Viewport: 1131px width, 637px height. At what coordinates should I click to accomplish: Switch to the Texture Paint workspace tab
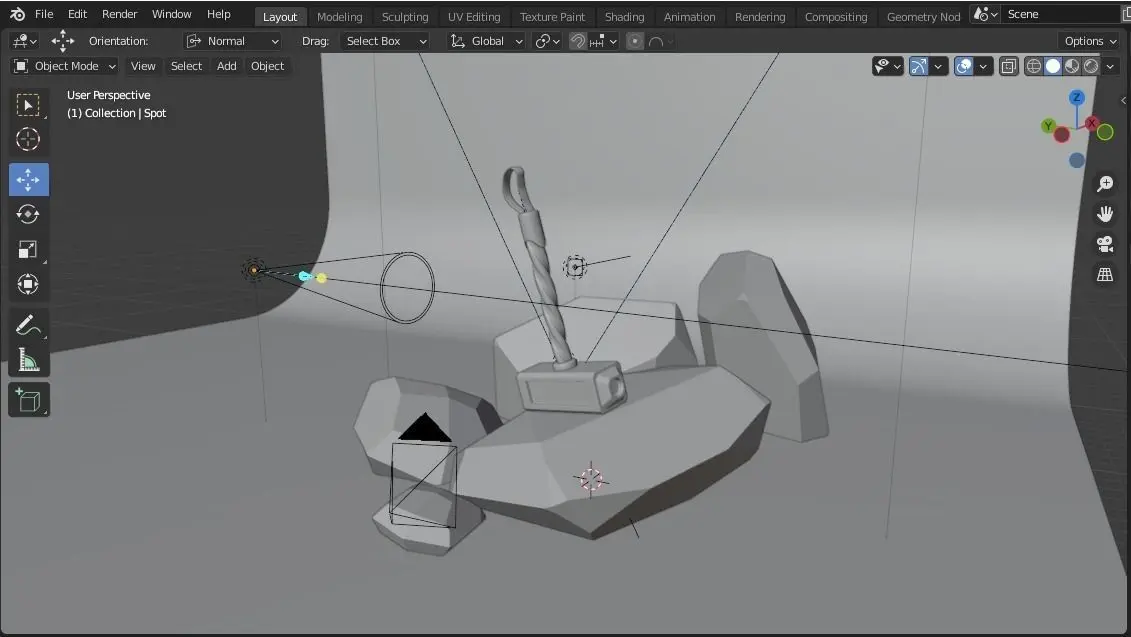(x=553, y=17)
